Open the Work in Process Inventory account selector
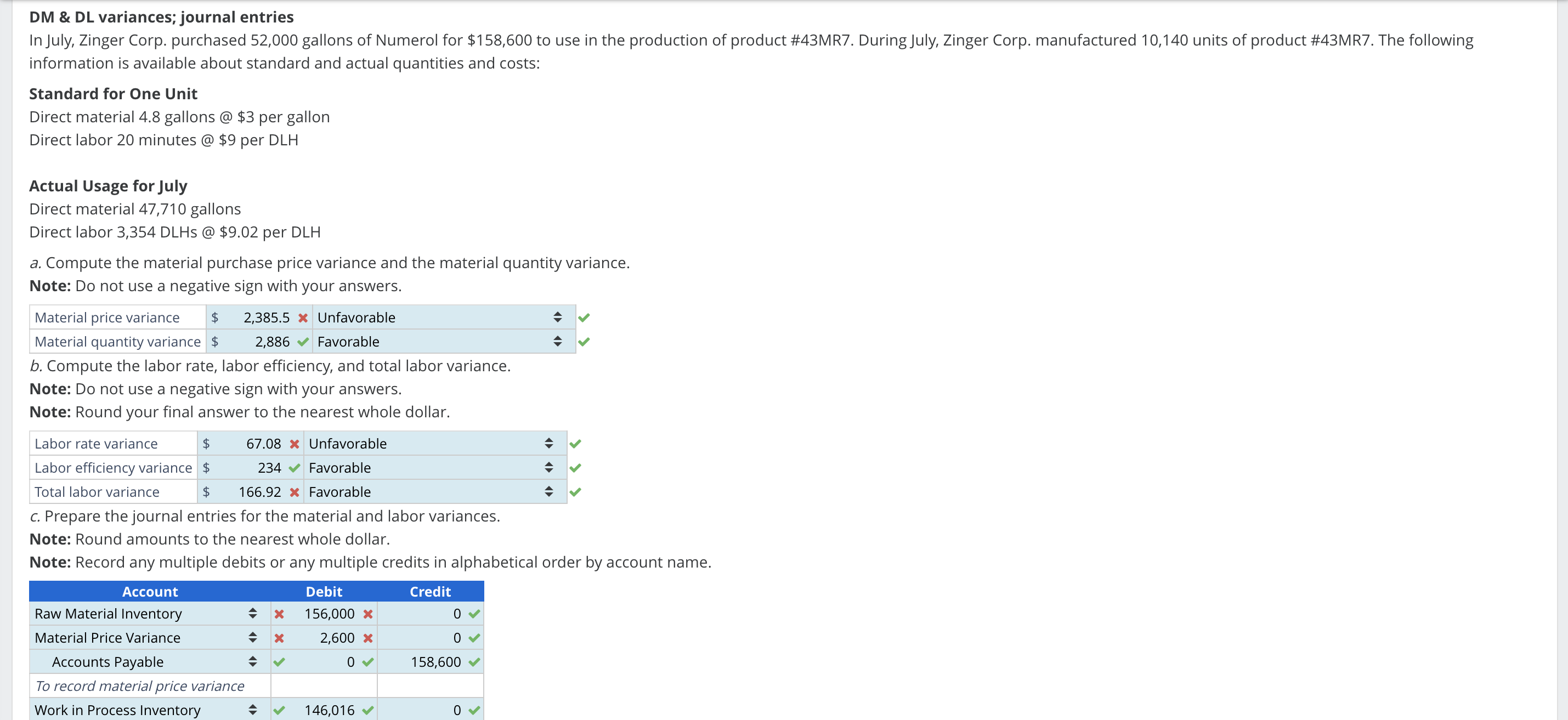1568x720 pixels. (x=146, y=710)
